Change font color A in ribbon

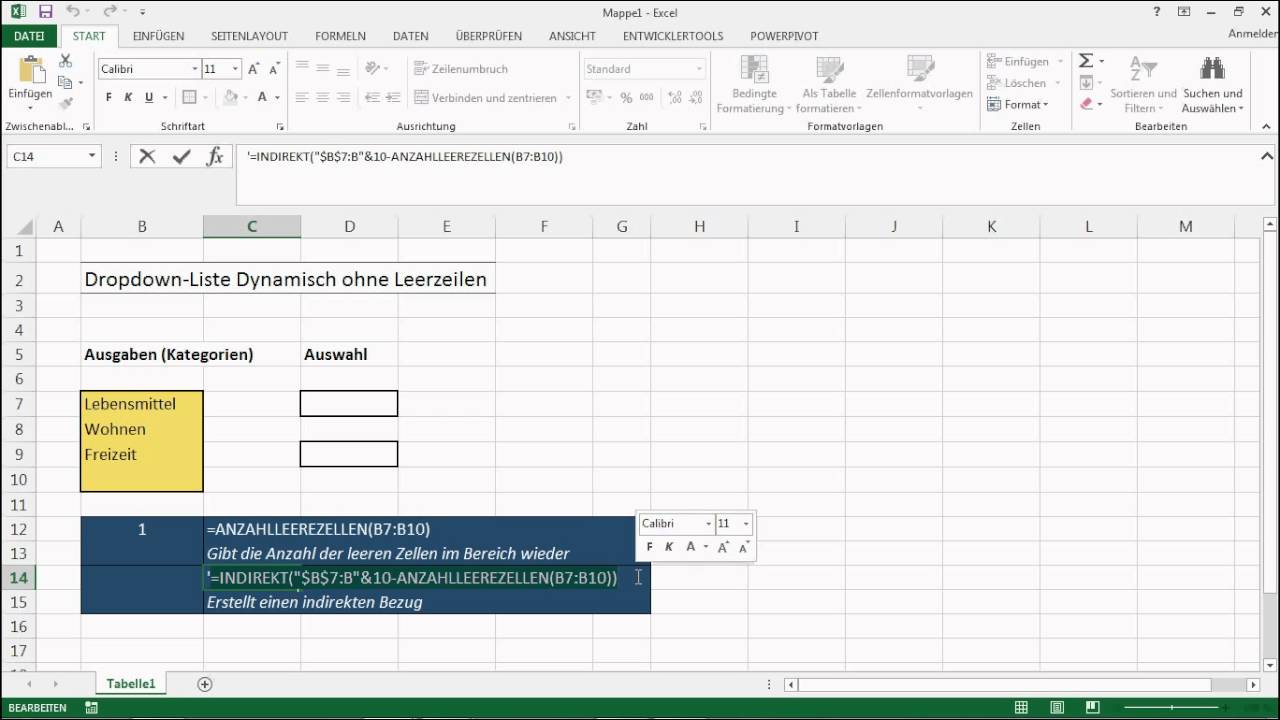262,97
